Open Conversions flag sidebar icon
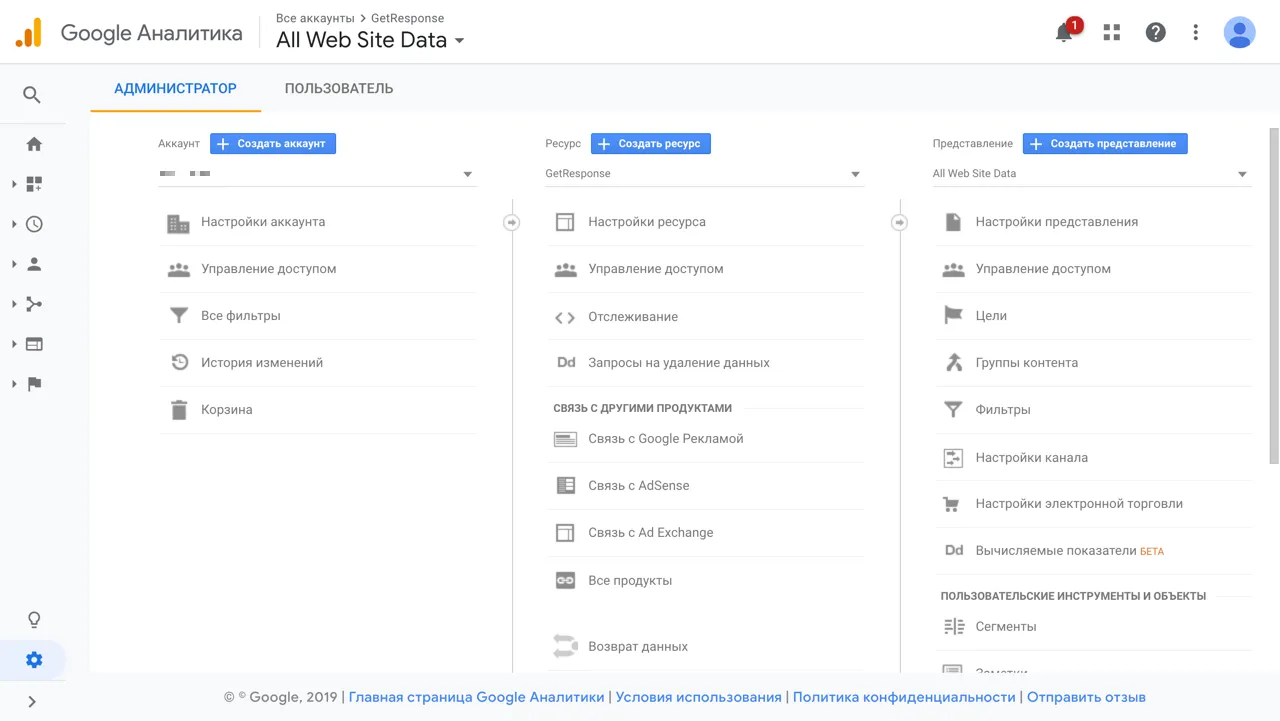Viewport: 1280px width, 721px height. coord(34,384)
